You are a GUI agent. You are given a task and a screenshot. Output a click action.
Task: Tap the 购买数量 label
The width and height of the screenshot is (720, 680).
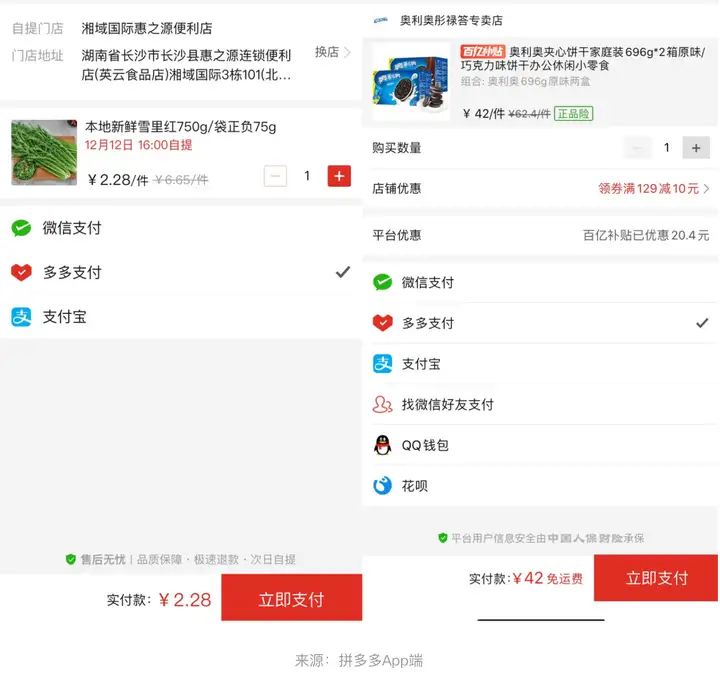397,148
